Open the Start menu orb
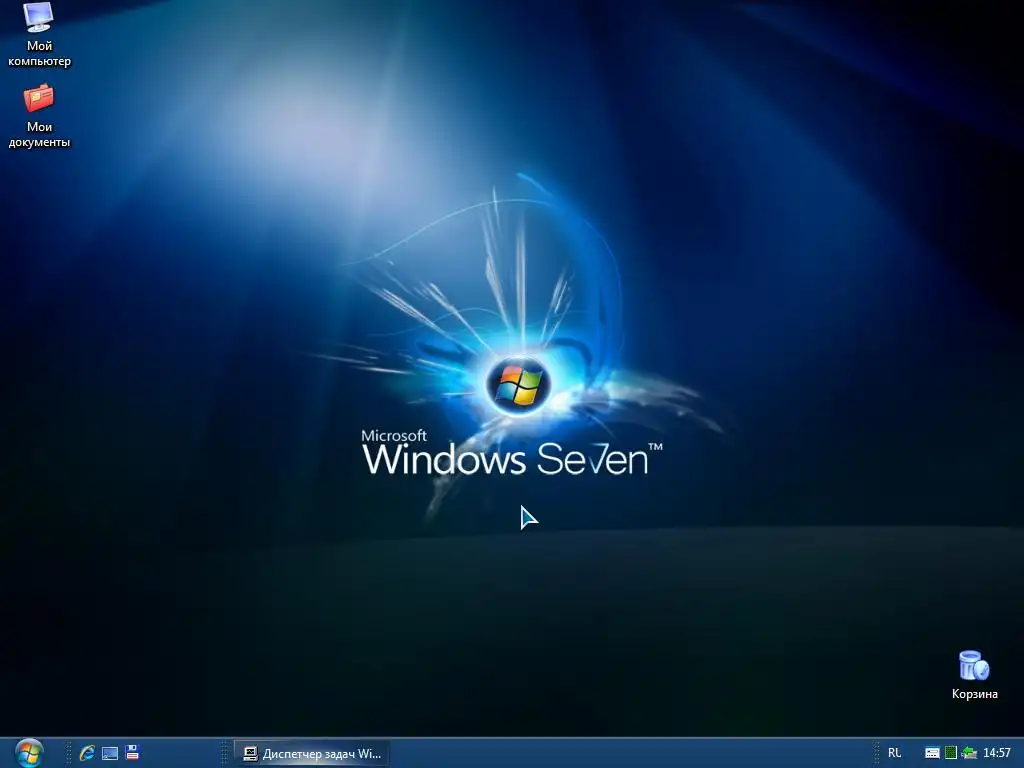This screenshot has height=768, width=1024. [x=29, y=753]
